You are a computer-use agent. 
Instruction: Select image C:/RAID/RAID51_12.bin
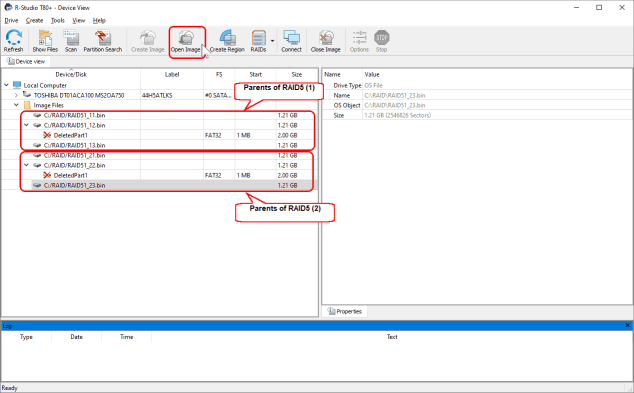[x=74, y=125]
